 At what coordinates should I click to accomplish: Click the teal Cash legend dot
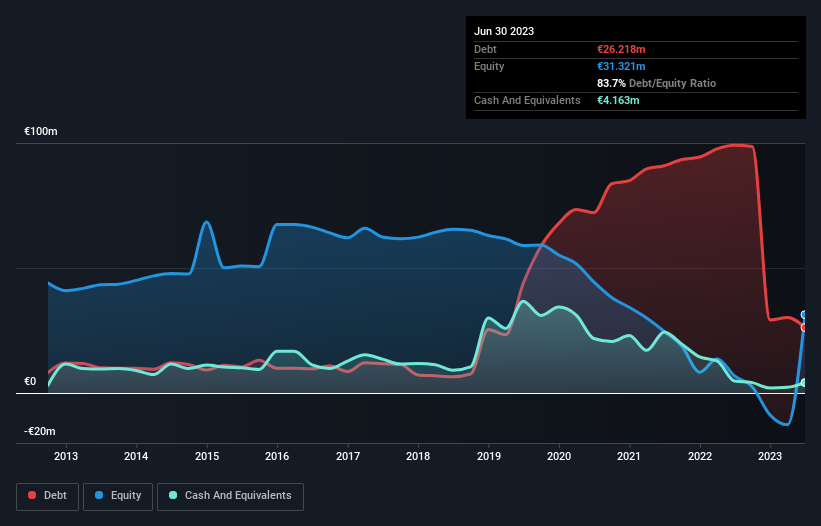pos(173,495)
